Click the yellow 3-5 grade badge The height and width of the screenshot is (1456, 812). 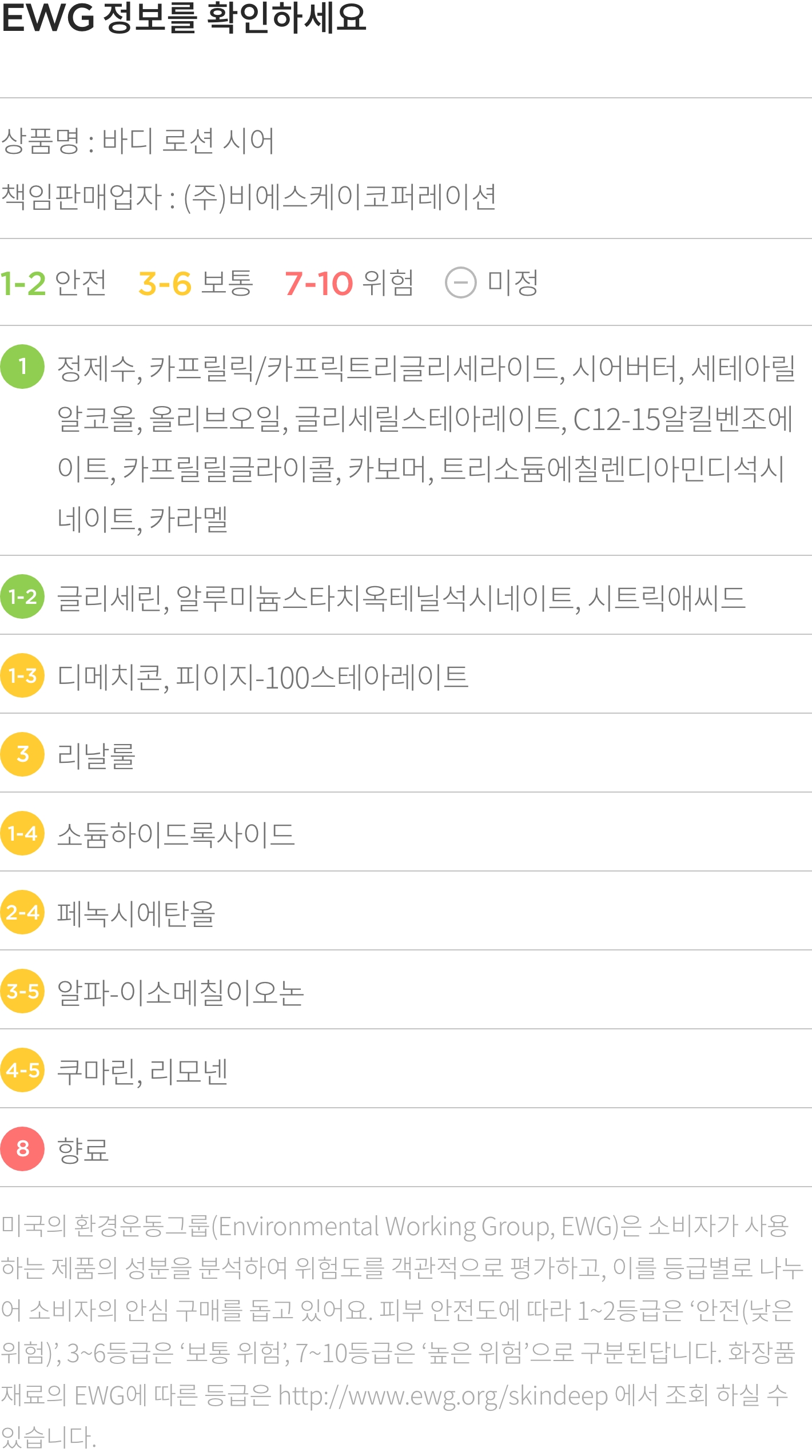tap(22, 991)
